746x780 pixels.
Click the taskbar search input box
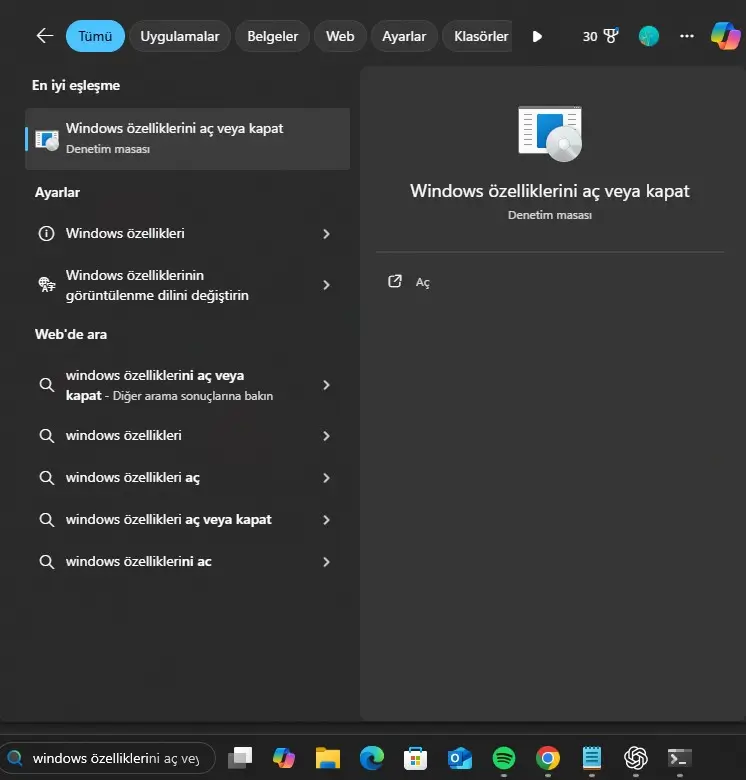115,758
